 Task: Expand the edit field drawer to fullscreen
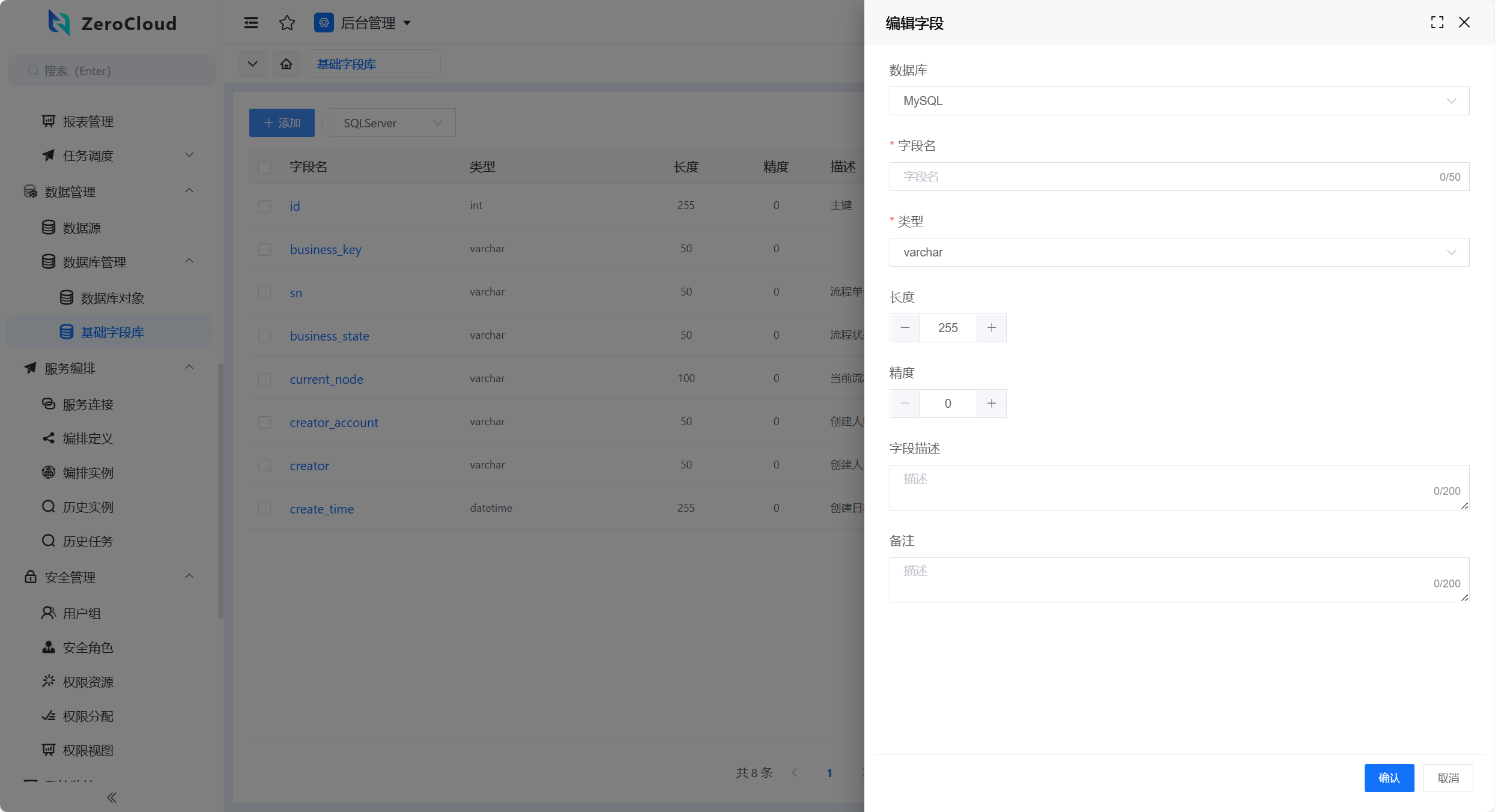point(1437,23)
